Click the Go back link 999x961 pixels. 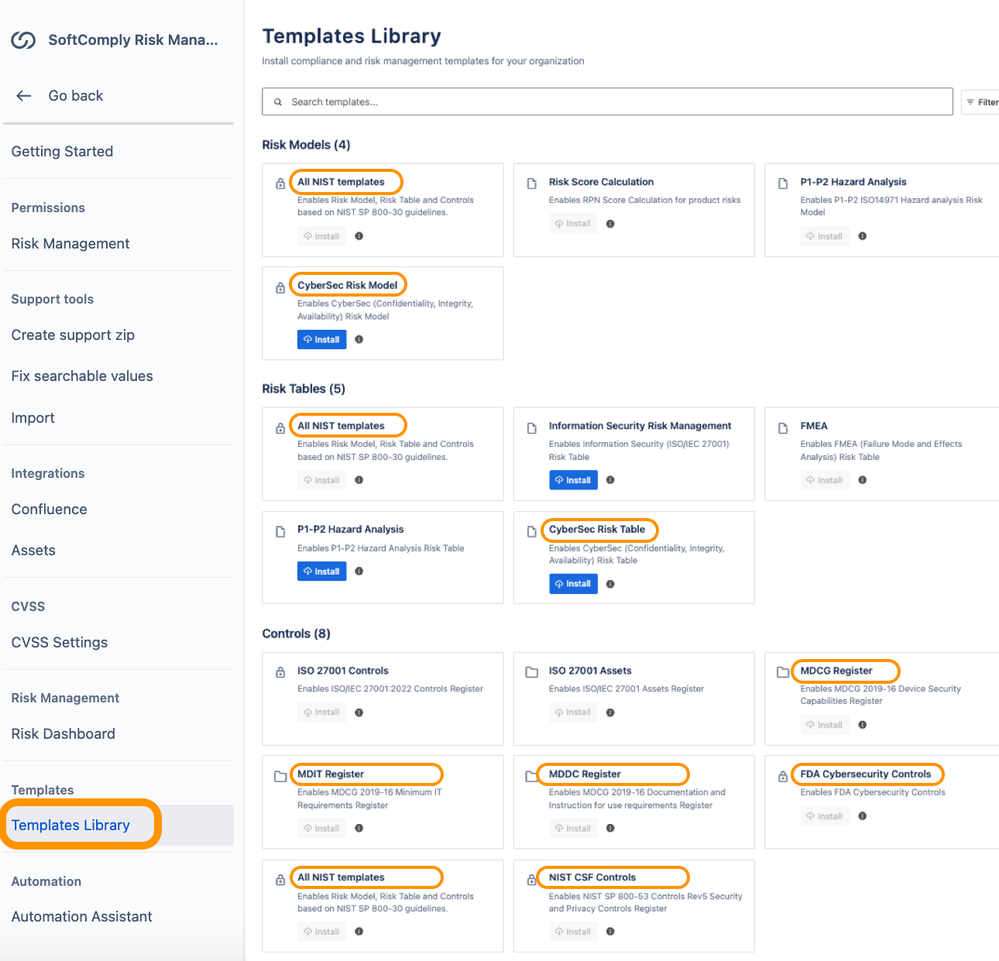click(75, 95)
